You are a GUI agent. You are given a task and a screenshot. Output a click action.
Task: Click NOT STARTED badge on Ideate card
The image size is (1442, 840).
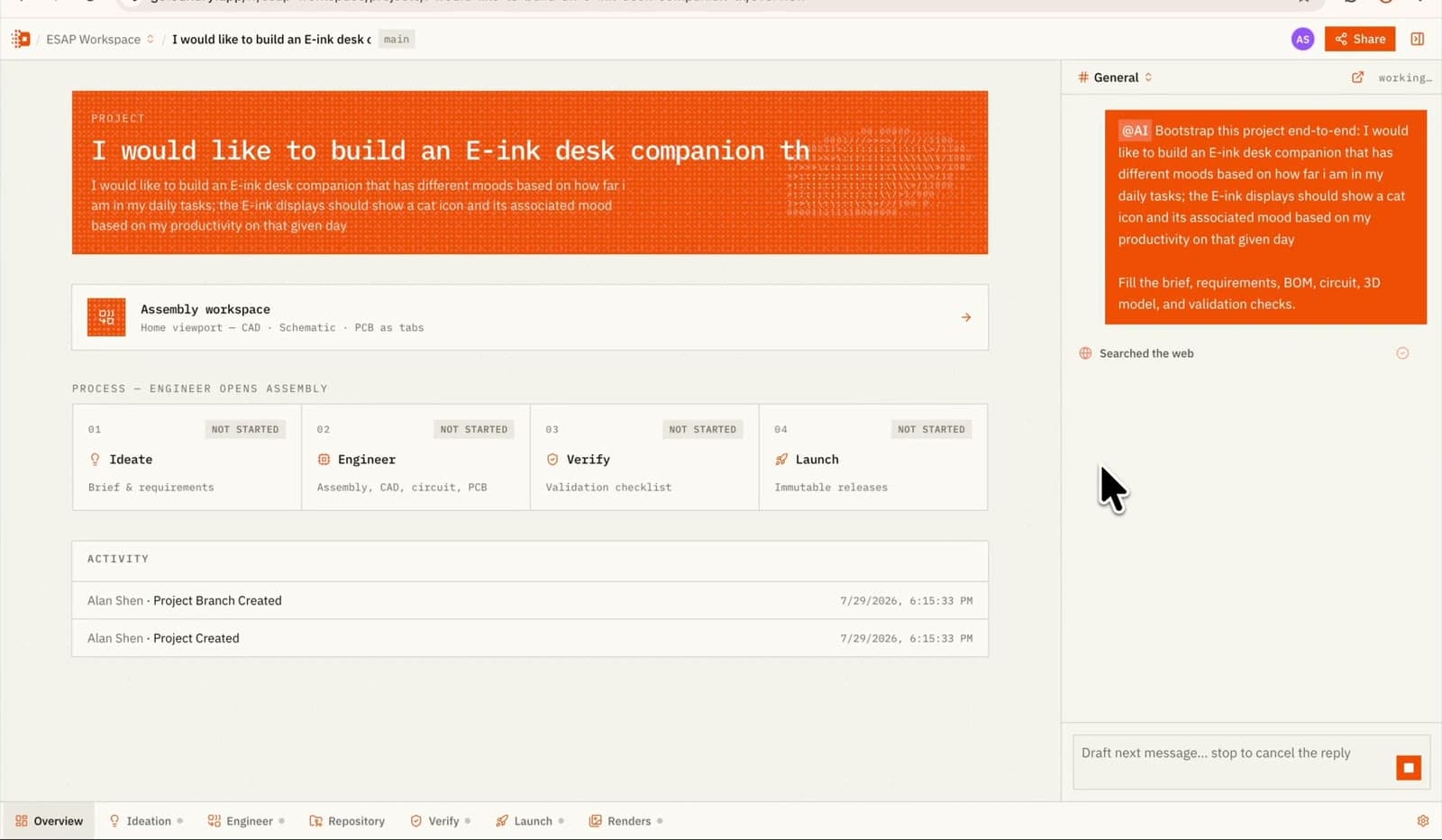[245, 429]
